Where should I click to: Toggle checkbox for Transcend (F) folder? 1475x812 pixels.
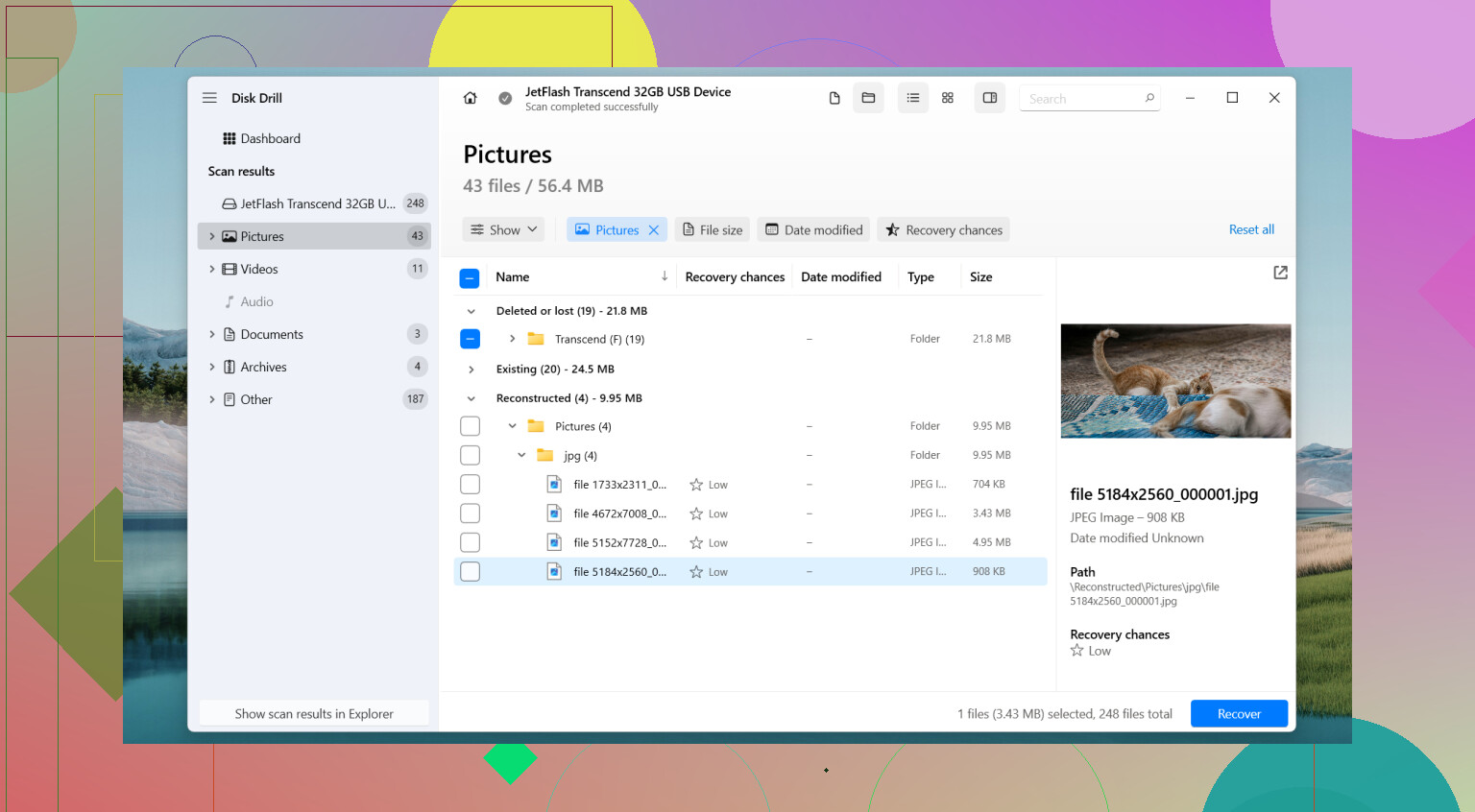pyautogui.click(x=470, y=339)
